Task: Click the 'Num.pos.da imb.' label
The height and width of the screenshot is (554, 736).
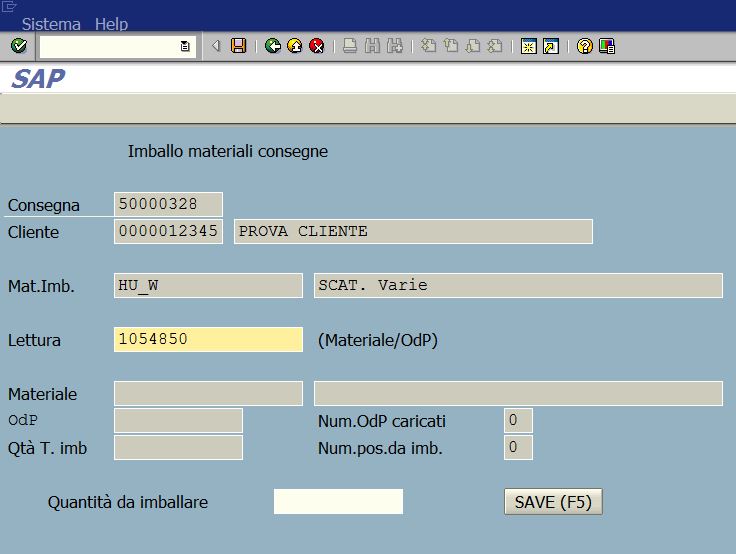Action: [381, 448]
